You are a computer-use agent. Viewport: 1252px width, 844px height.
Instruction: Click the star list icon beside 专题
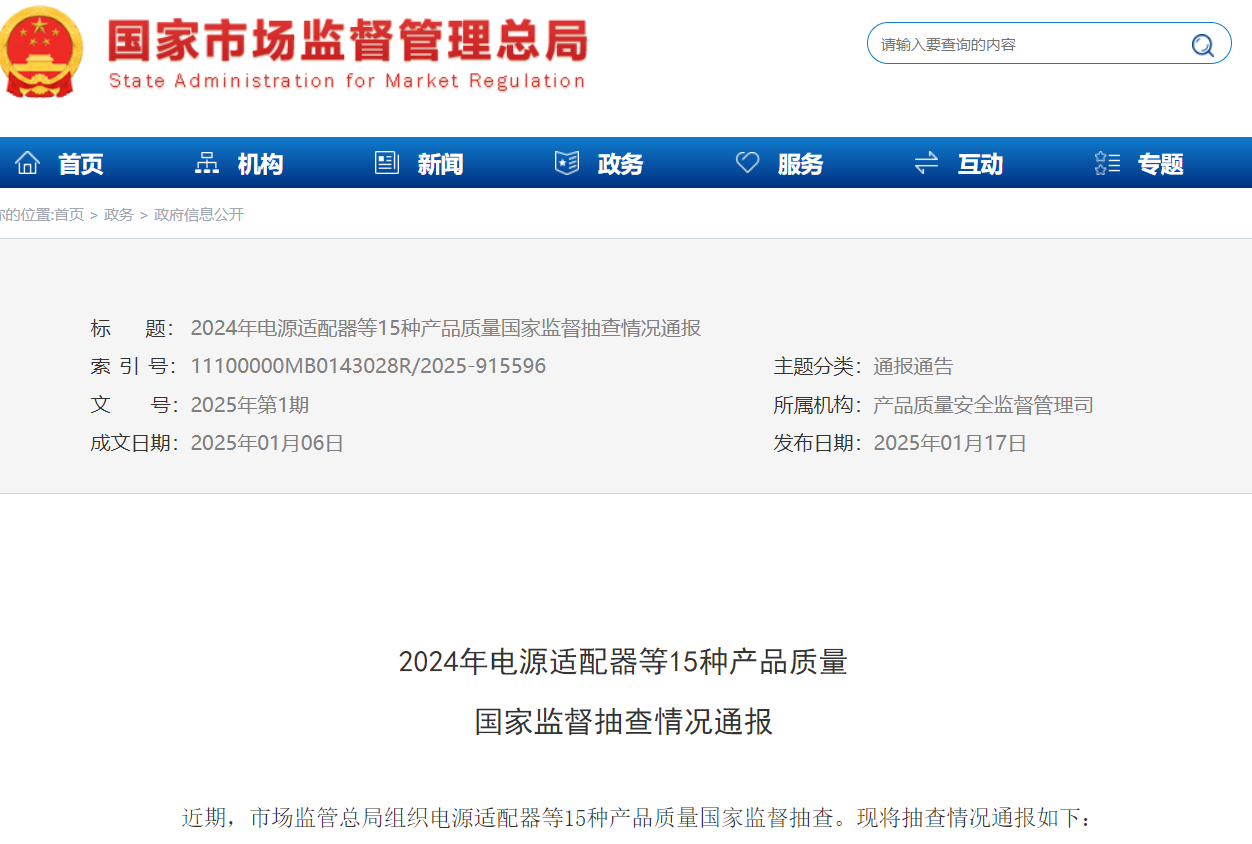[x=1107, y=163]
